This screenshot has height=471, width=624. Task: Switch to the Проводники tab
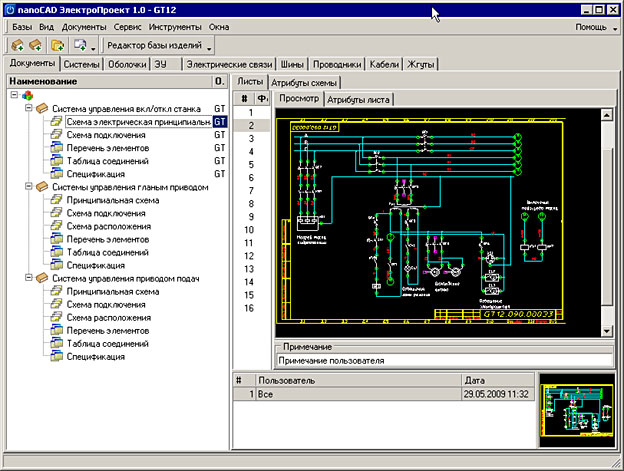pyautogui.click(x=337, y=64)
